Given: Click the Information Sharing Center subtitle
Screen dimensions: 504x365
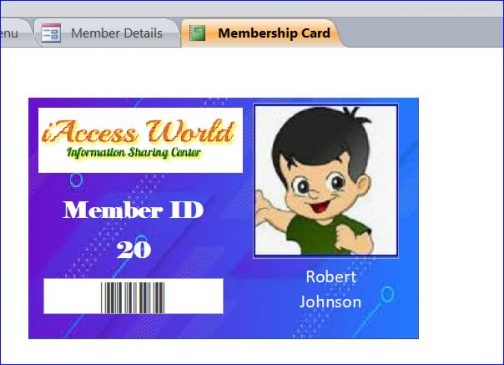Looking at the screenshot, I should point(134,153).
